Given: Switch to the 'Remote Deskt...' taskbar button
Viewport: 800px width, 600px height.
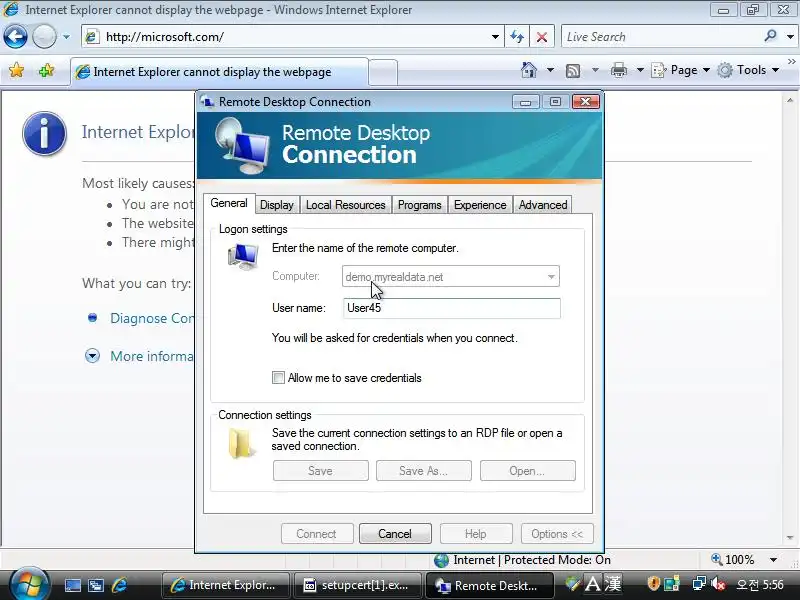Looking at the screenshot, I should (x=490, y=585).
